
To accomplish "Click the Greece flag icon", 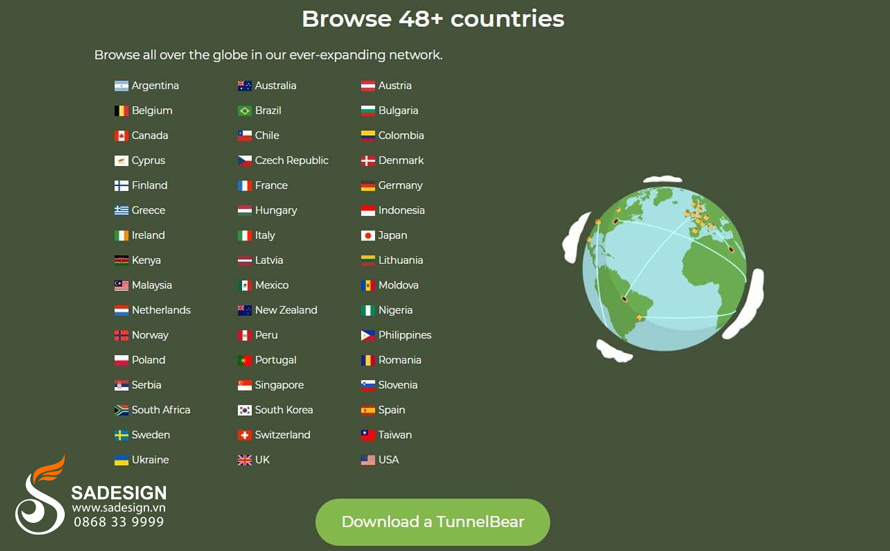I will (x=121, y=211).
